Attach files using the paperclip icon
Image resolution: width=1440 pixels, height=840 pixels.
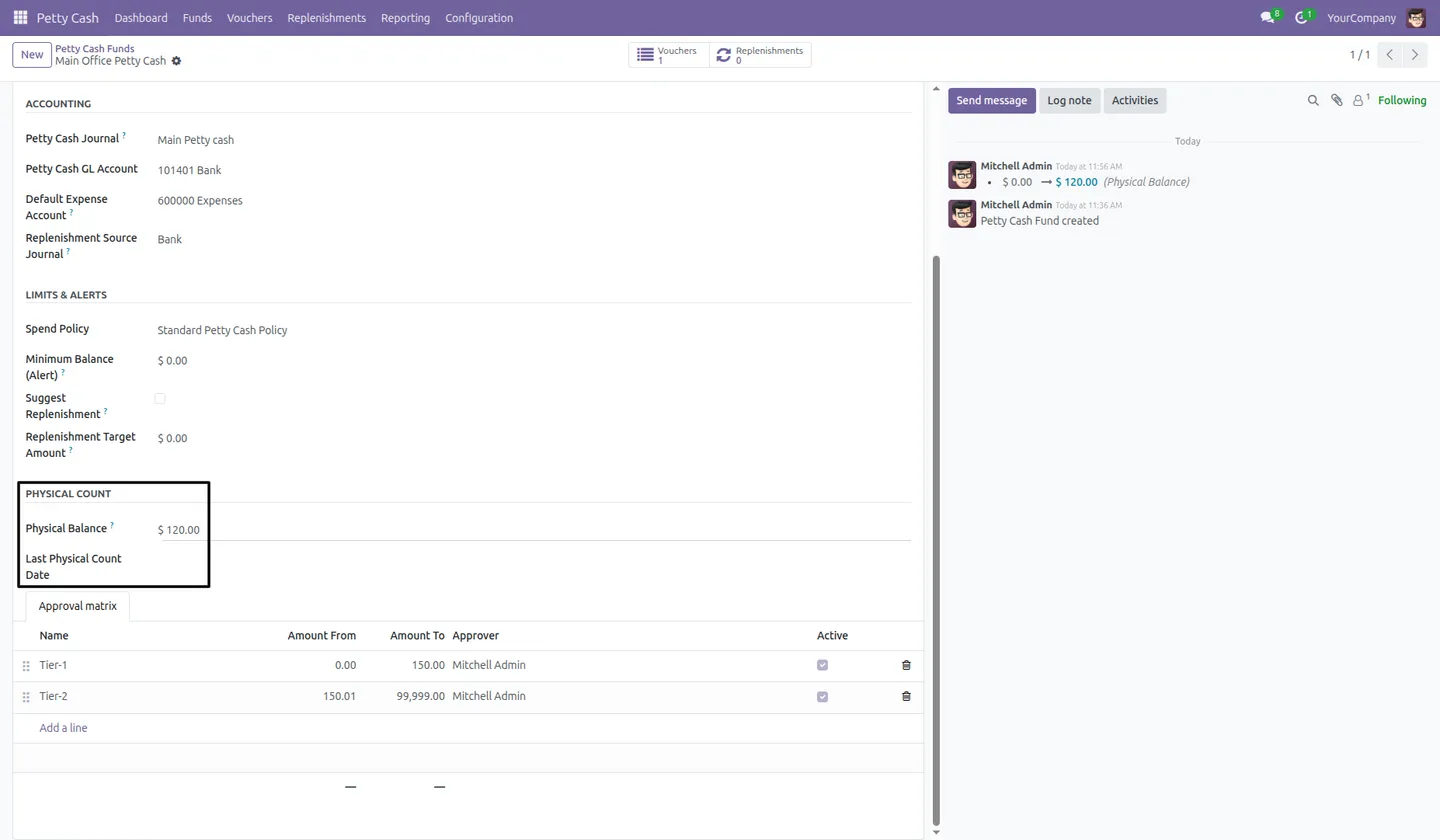(x=1336, y=100)
